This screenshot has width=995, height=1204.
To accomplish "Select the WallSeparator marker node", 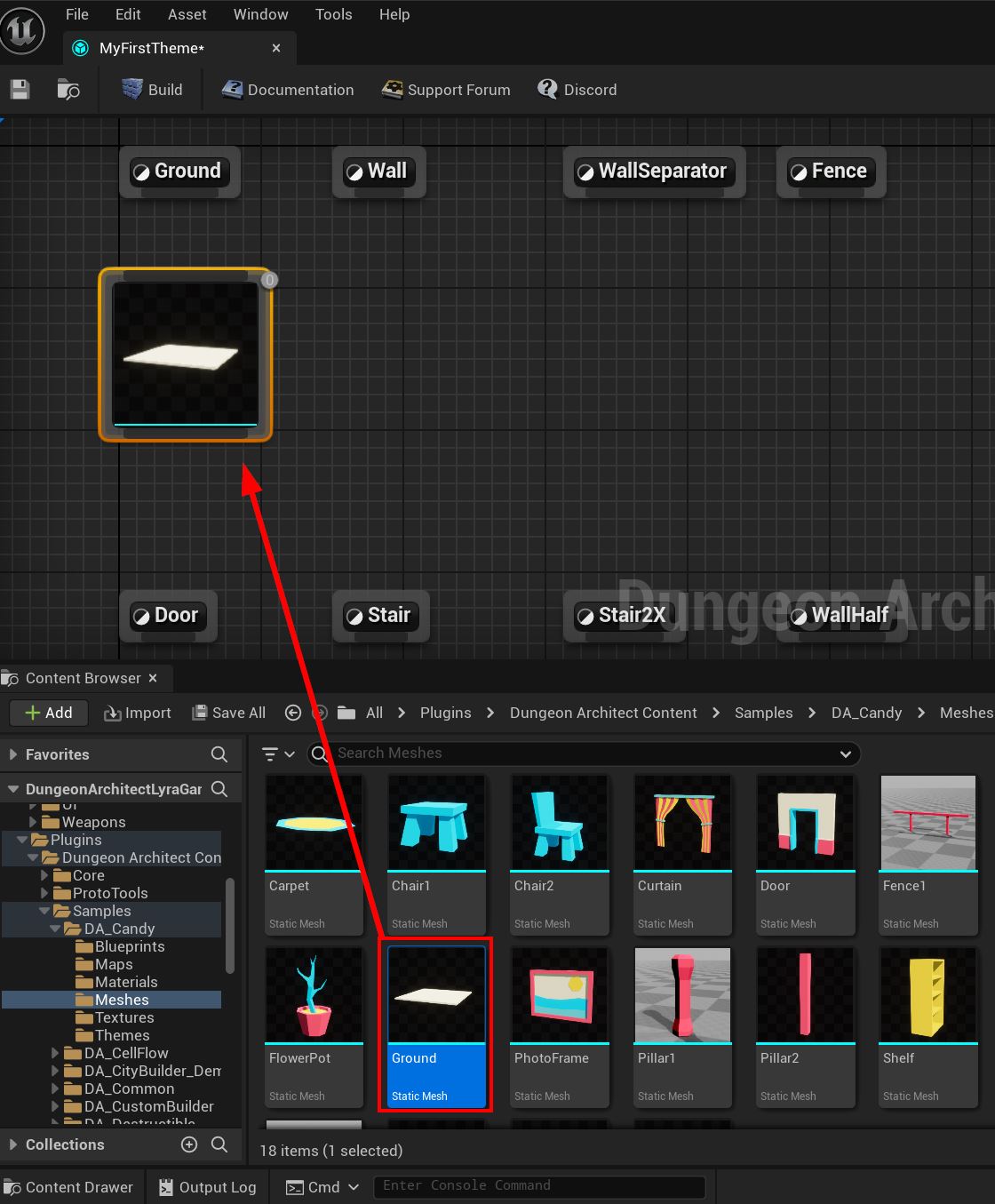I will pyautogui.click(x=655, y=171).
